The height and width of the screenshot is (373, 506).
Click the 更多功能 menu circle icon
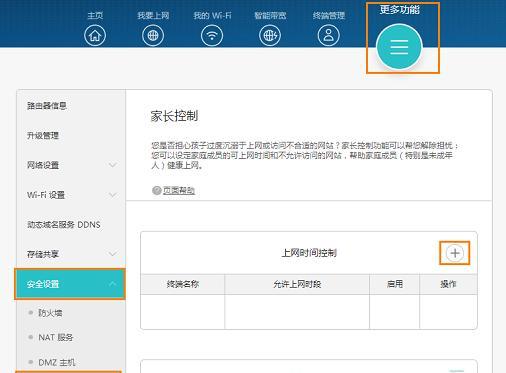(399, 47)
